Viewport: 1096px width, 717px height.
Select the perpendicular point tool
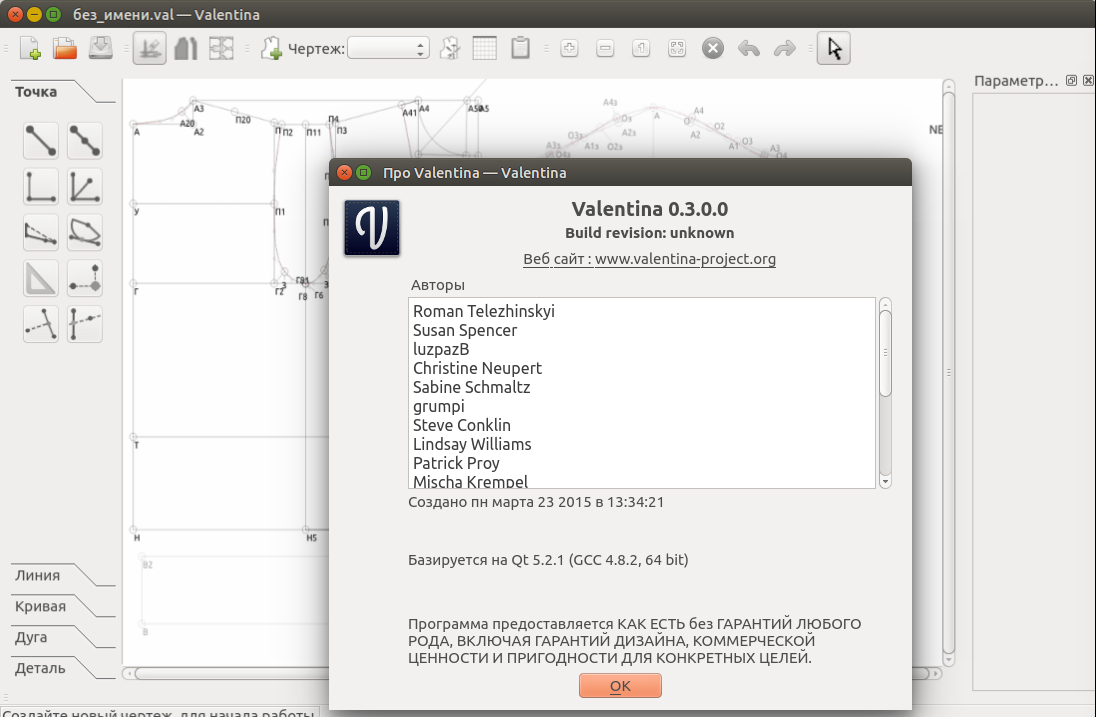click(41, 187)
